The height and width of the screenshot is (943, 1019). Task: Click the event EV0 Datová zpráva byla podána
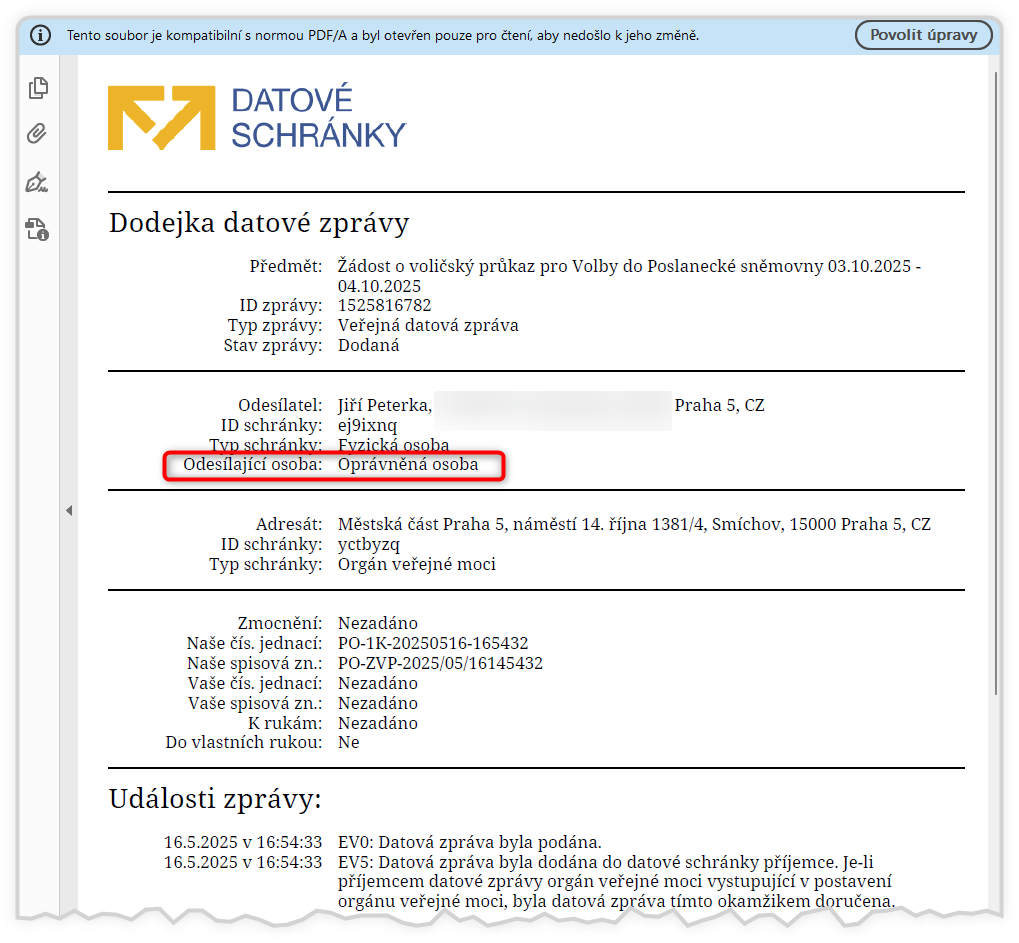(x=469, y=843)
